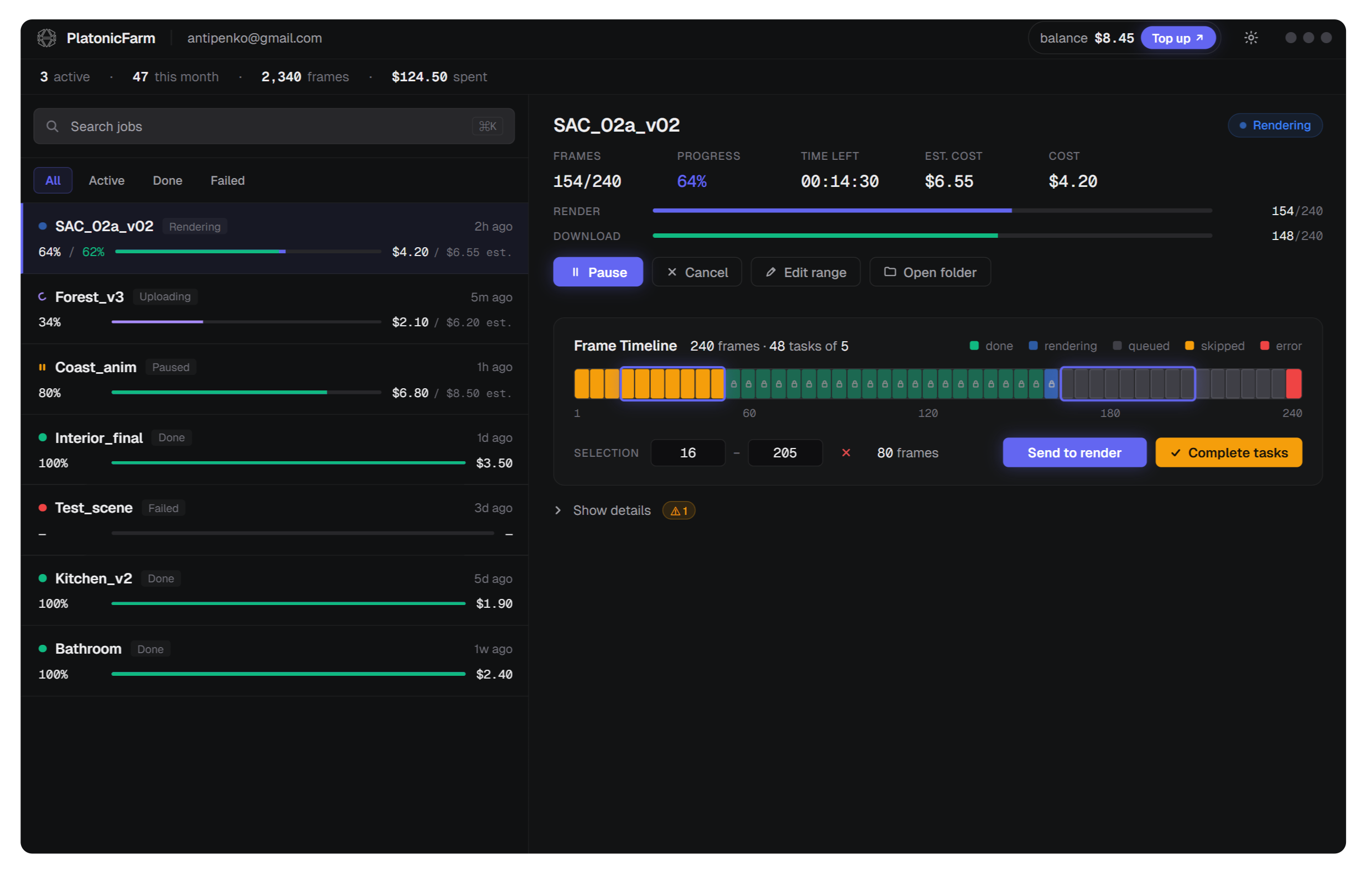Viewport: 1372px width, 876px height.
Task: Click the red status dot beside Test_scene
Action: 42,508
